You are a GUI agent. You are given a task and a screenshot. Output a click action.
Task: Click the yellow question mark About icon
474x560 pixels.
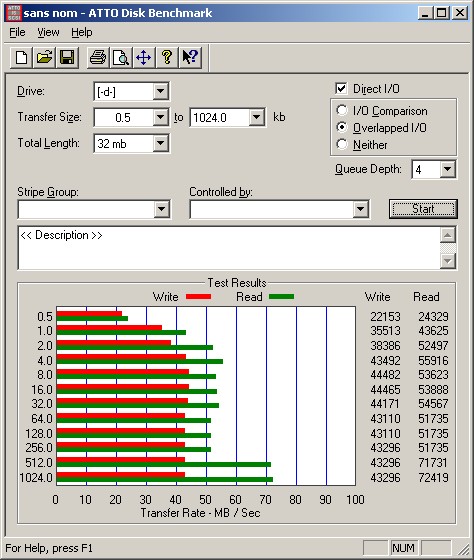click(167, 57)
